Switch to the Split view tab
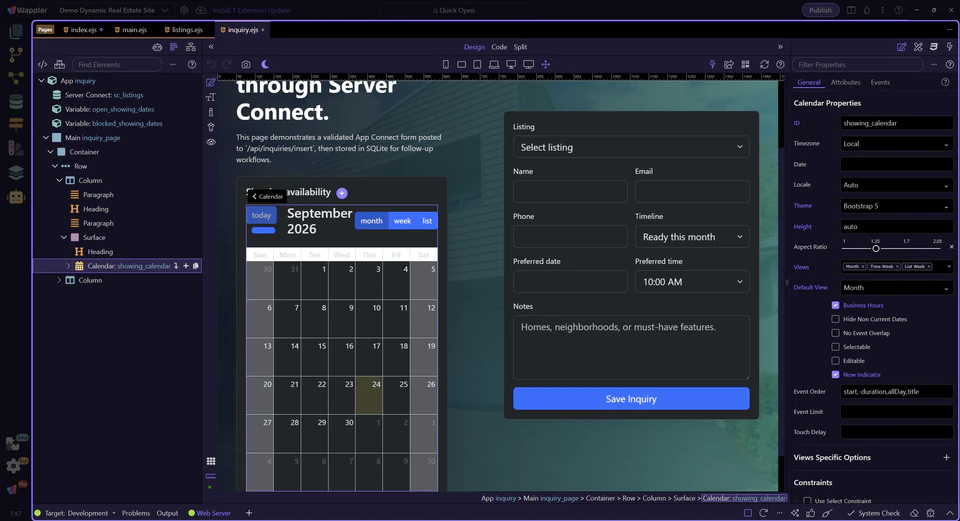The width and height of the screenshot is (960, 521). pyautogui.click(x=520, y=47)
